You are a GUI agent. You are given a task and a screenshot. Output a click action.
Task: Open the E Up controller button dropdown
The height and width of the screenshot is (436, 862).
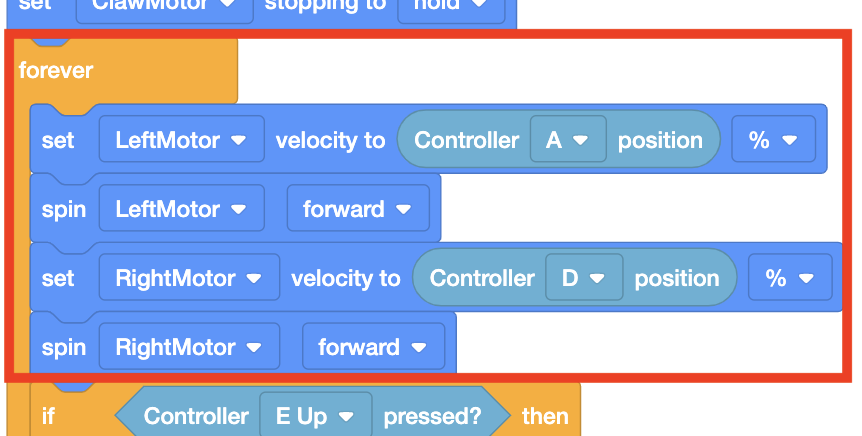[x=315, y=416]
